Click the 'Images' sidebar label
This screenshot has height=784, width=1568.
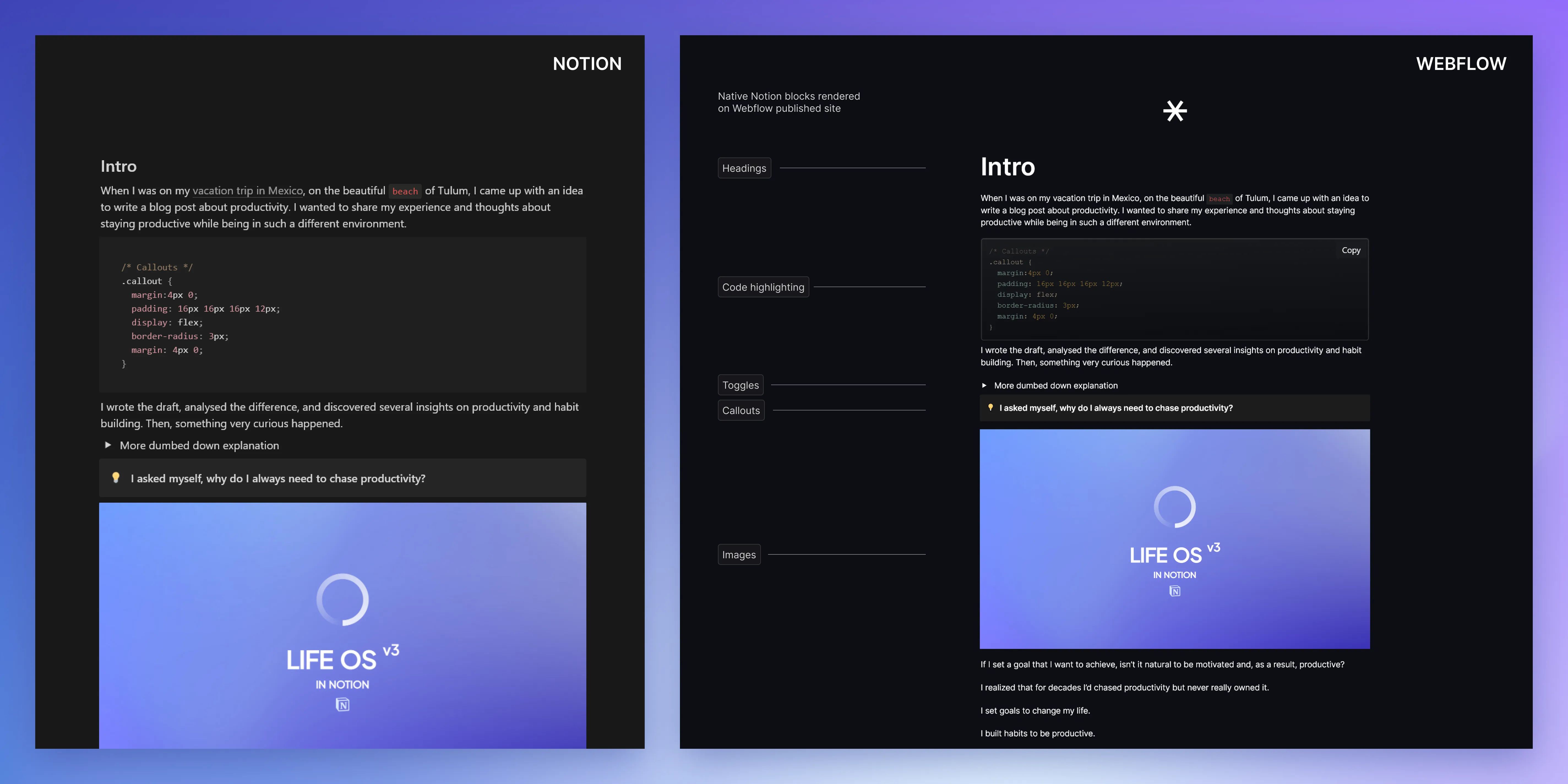pyautogui.click(x=738, y=554)
